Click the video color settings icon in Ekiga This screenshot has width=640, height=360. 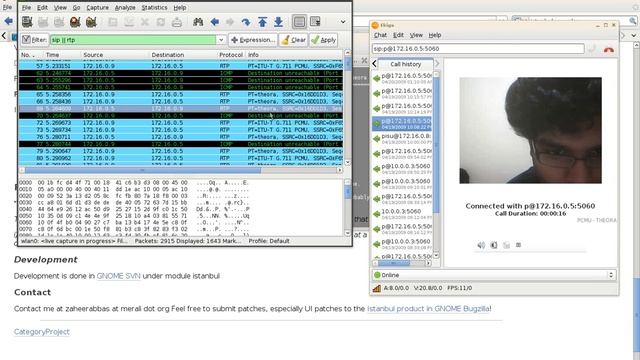494,245
